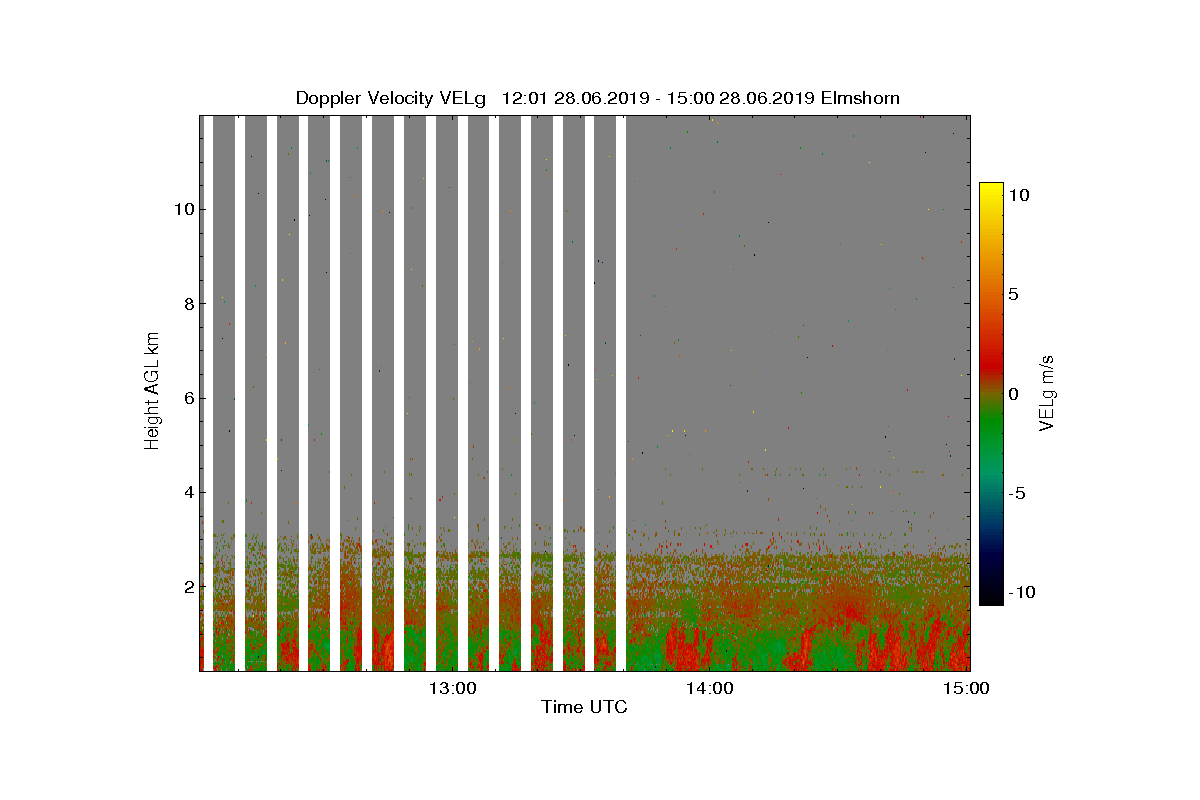Select the 15:00 time axis label
Image resolution: width=1200 pixels, height=800 pixels.
pos(968,688)
